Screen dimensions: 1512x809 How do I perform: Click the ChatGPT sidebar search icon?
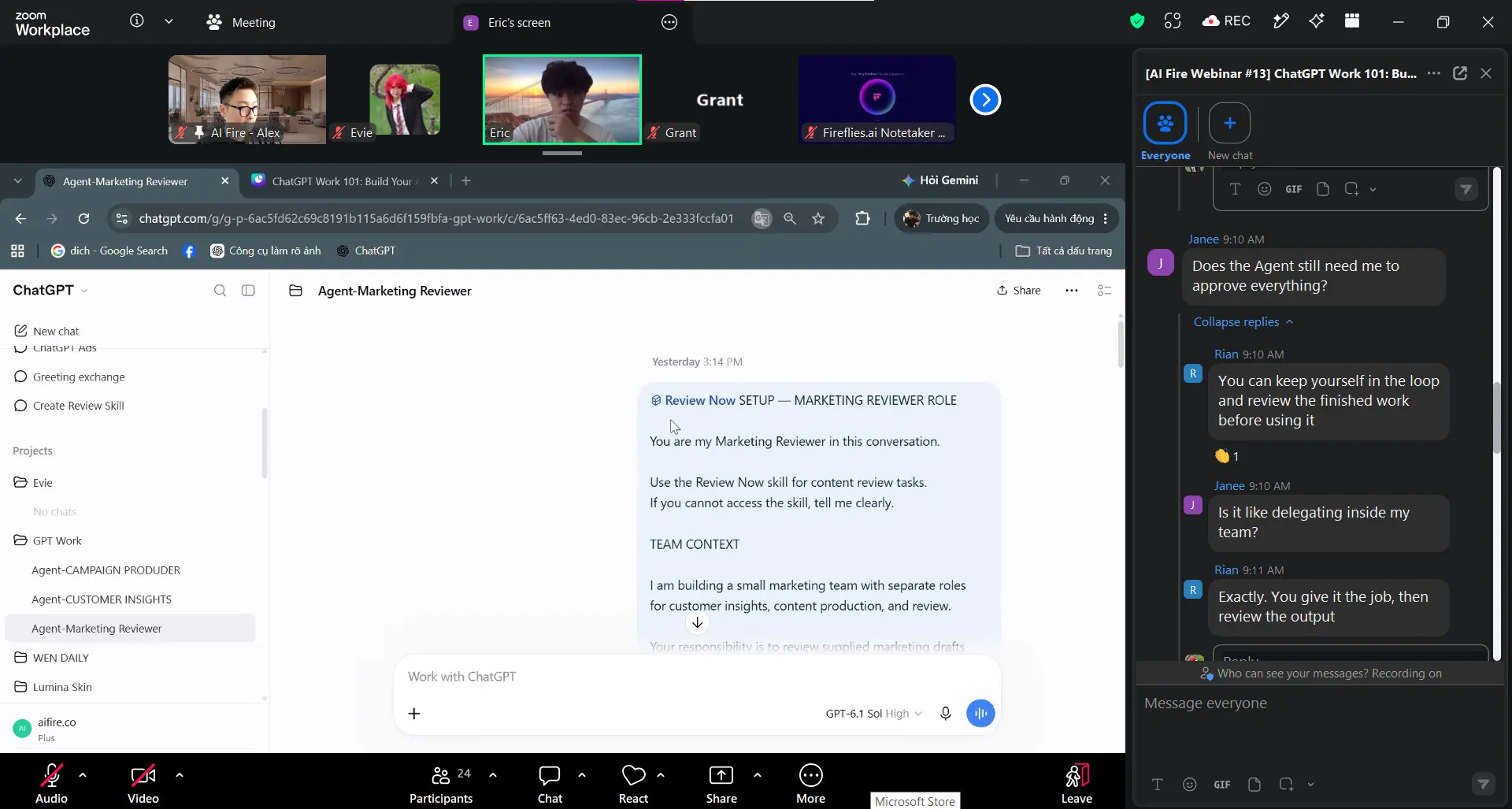click(x=220, y=291)
